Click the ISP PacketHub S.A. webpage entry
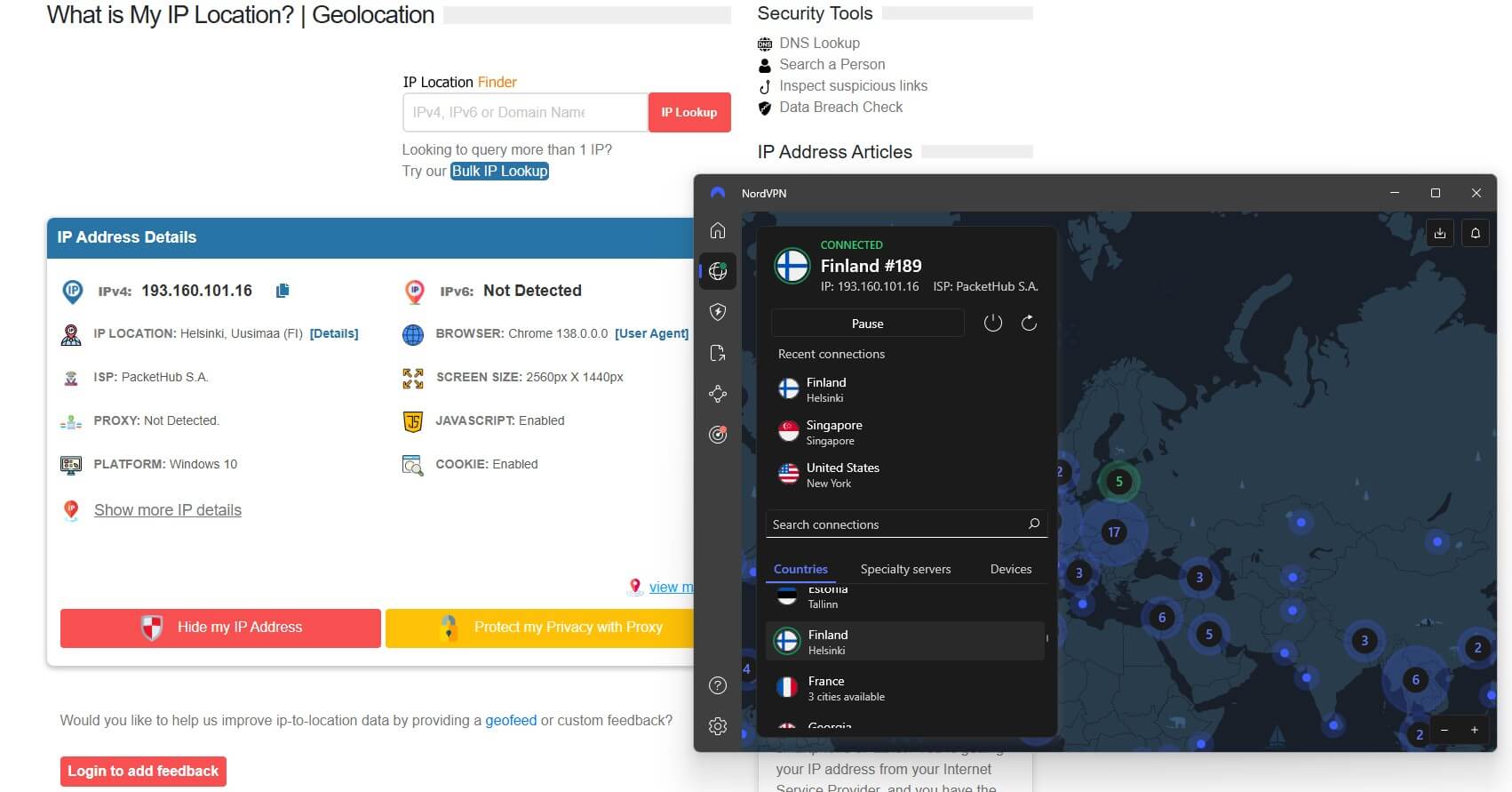 (151, 377)
